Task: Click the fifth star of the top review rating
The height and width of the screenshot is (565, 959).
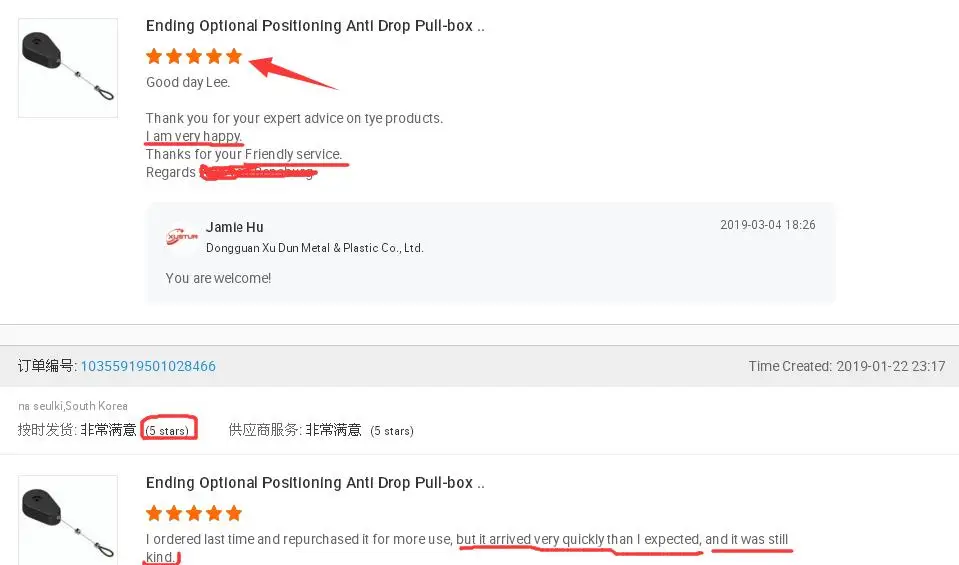Action: tap(234, 56)
